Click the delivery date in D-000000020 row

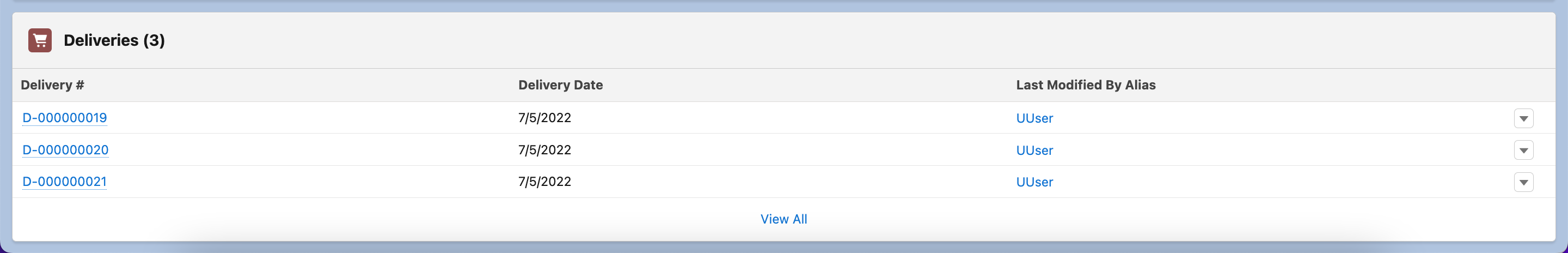click(x=544, y=150)
